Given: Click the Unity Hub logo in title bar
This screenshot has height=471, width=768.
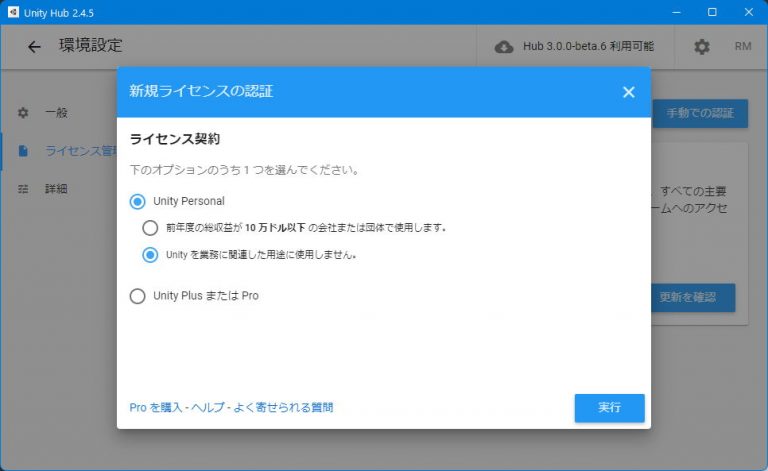Looking at the screenshot, I should 13,12.
